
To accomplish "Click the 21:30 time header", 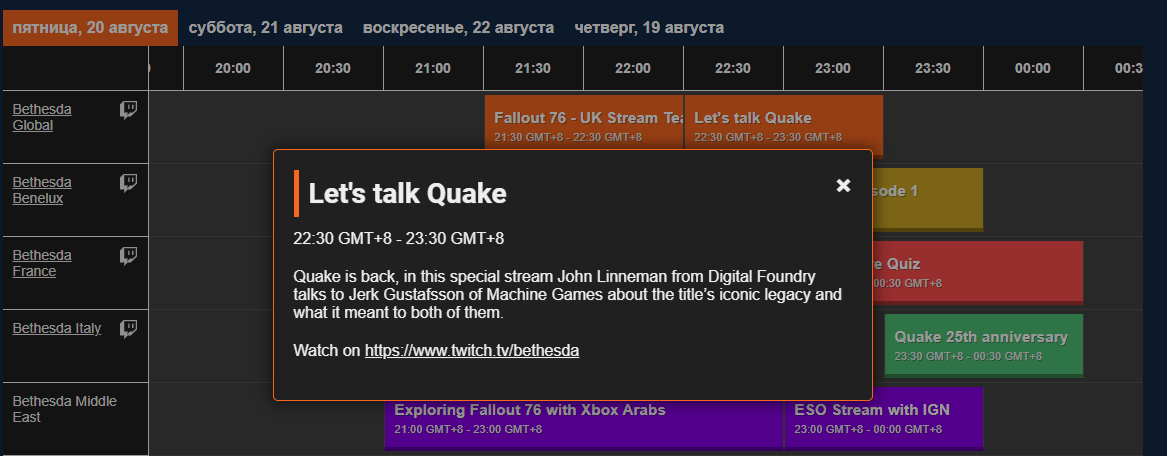I will (x=533, y=68).
